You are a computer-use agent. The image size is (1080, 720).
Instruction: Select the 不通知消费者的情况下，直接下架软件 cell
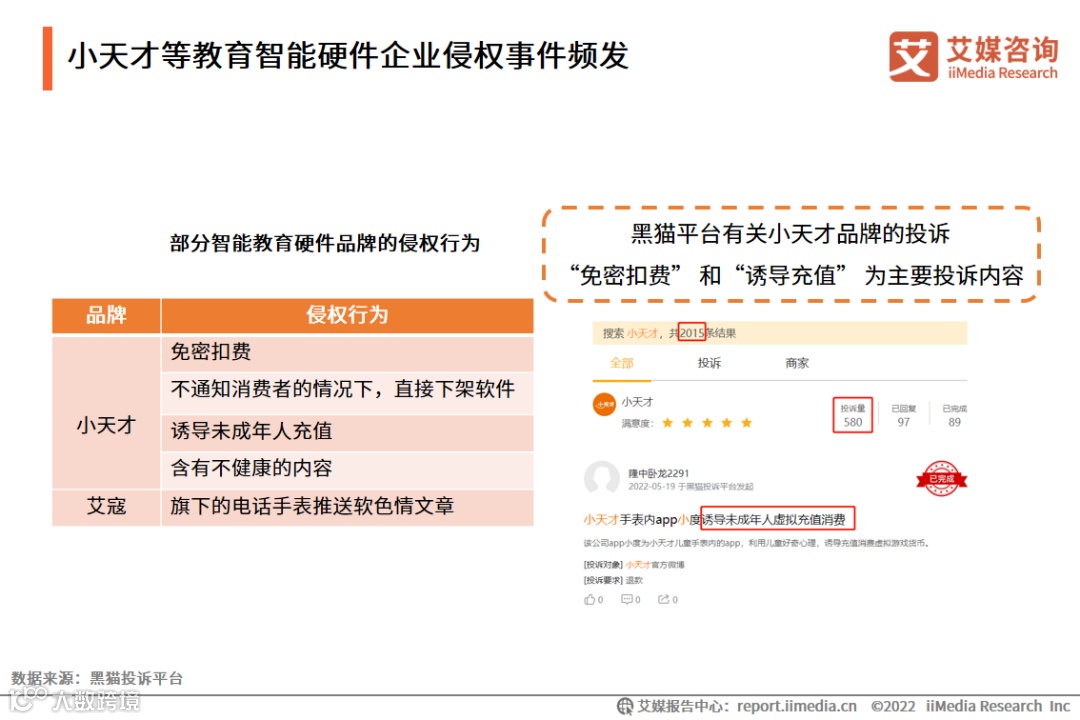click(x=347, y=393)
